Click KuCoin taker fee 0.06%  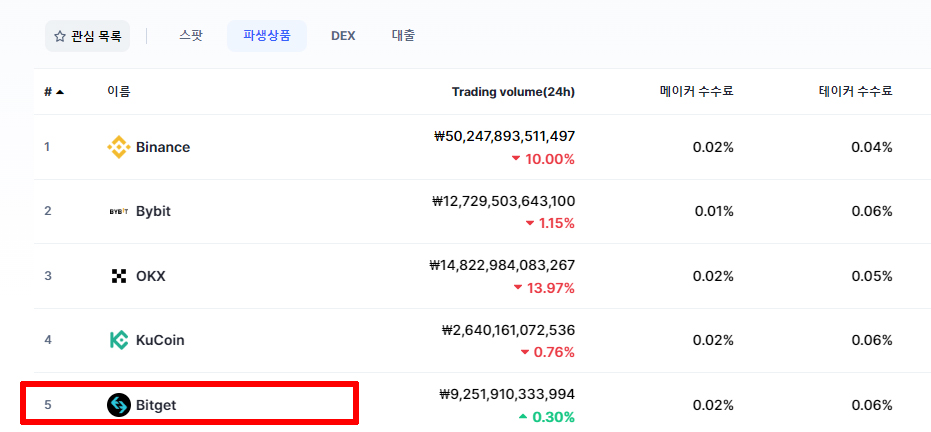pyautogui.click(x=872, y=340)
